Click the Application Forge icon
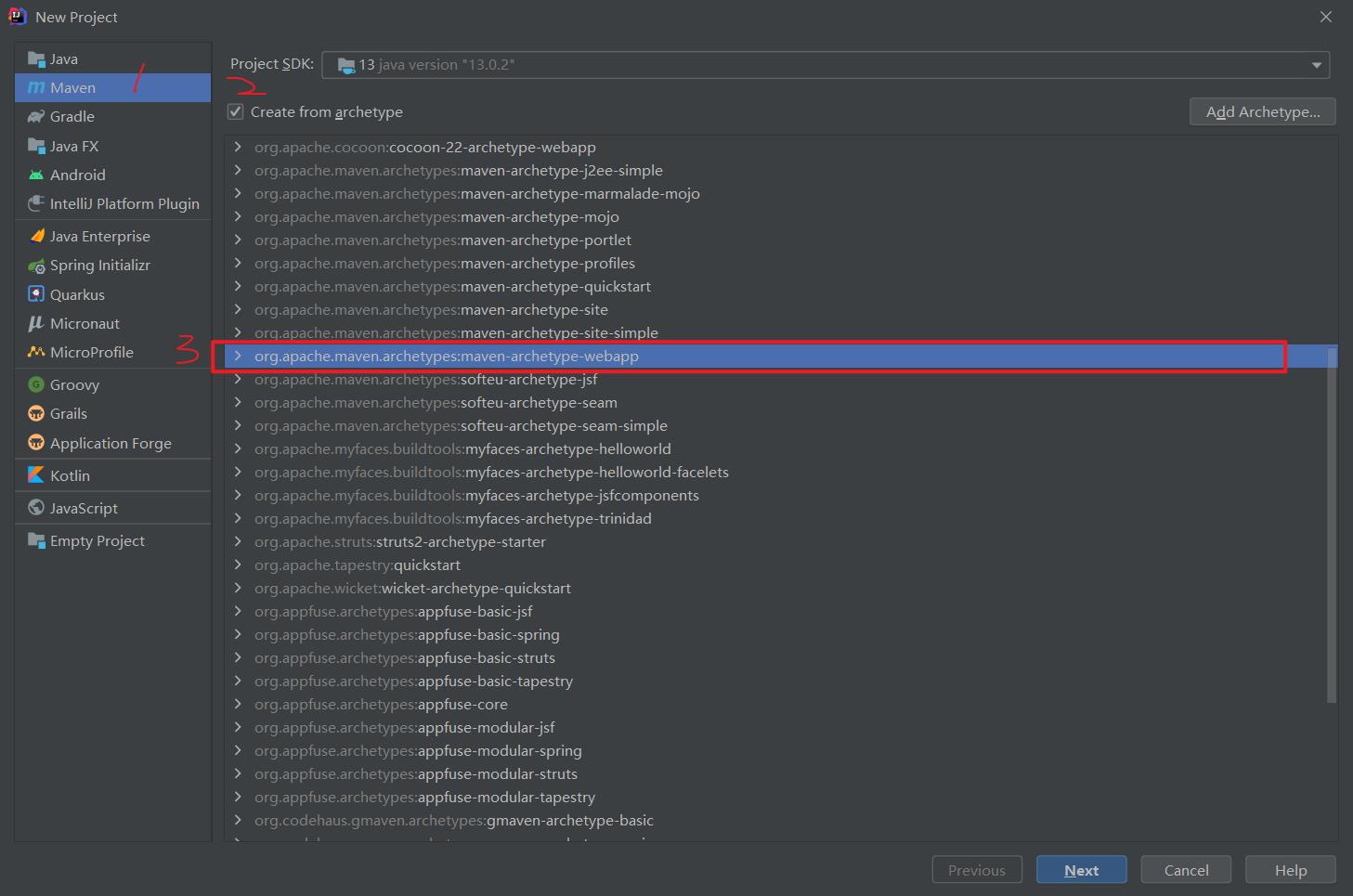1353x896 pixels. (36, 442)
